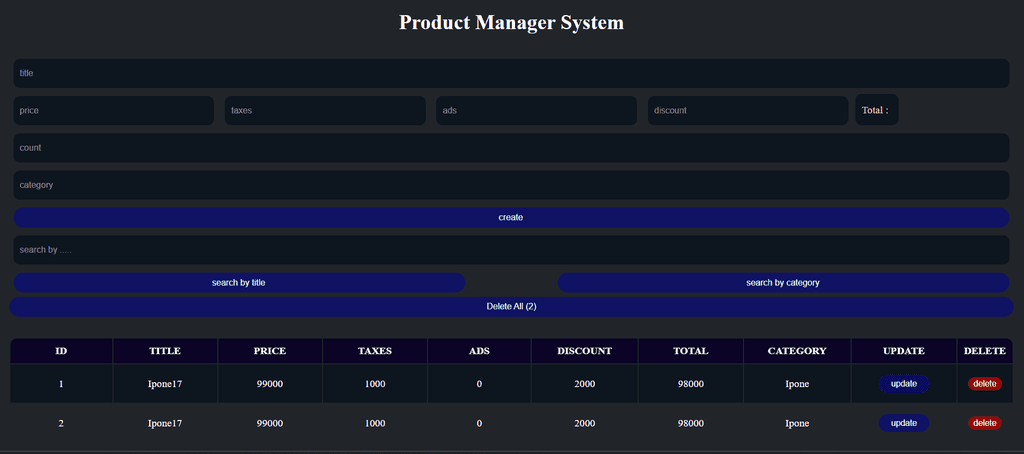
Task: Click into the ads input field
Action: click(x=536, y=110)
